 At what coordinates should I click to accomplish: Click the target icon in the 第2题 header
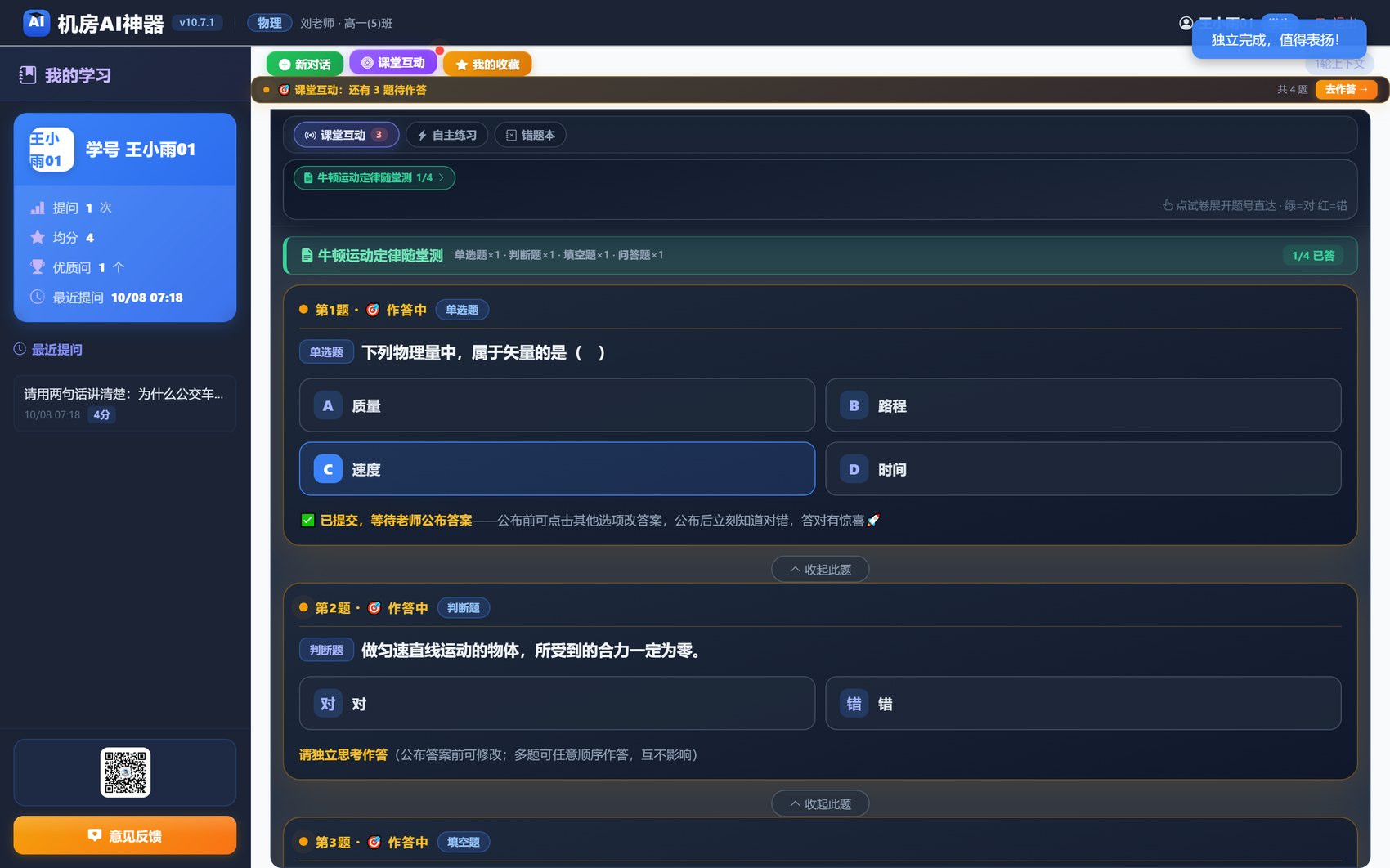tap(374, 608)
